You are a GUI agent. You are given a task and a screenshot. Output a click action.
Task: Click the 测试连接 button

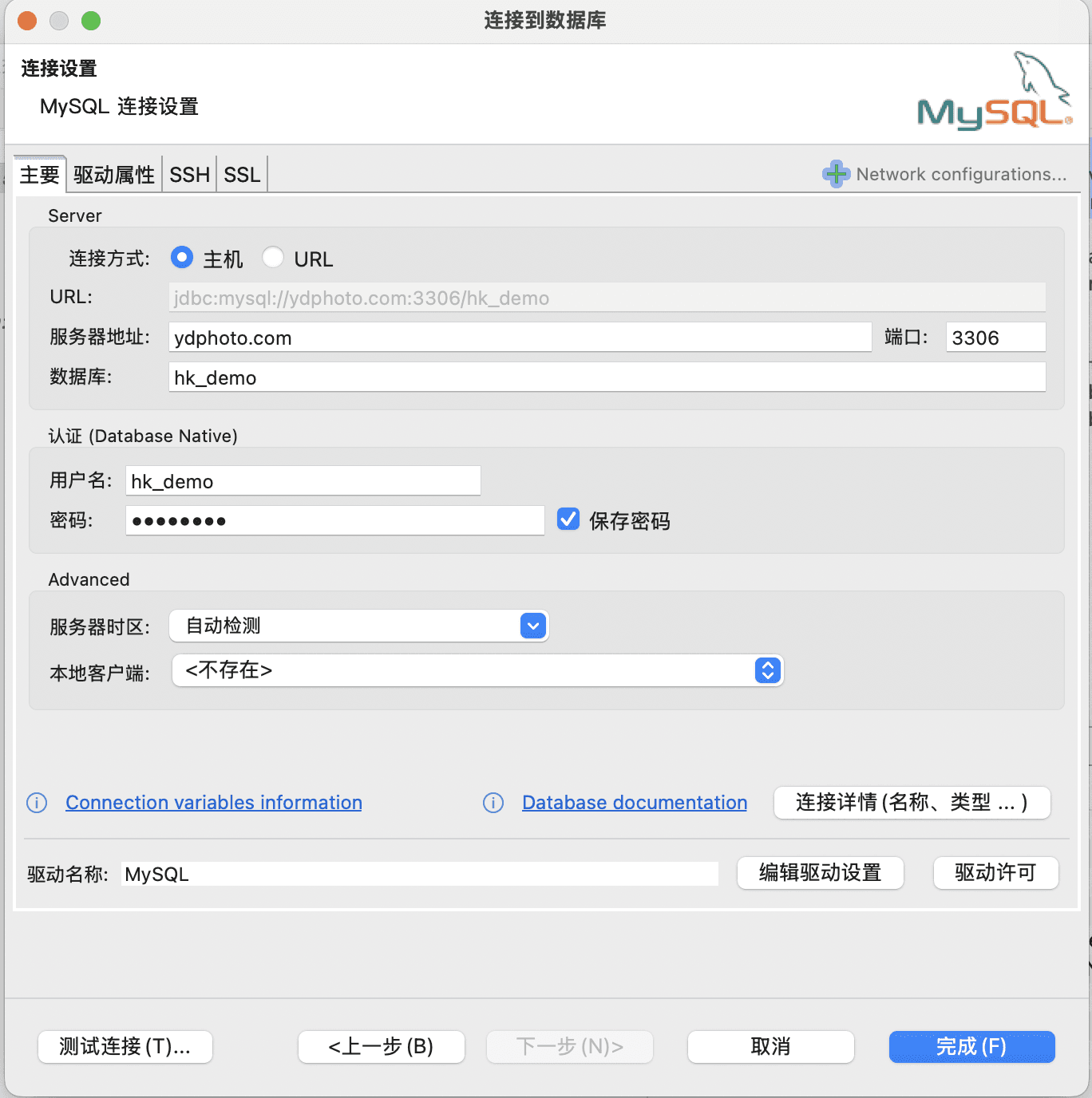click(x=125, y=1047)
